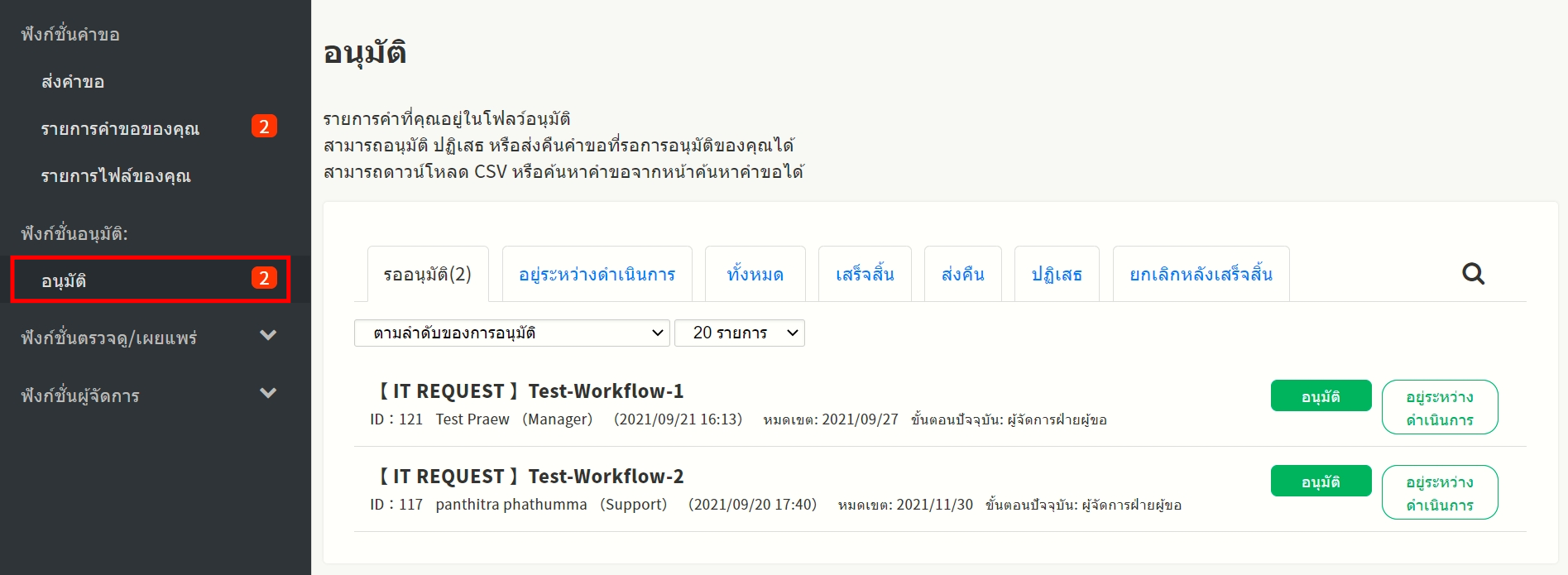Approve the Test-Workflow-2 request
This screenshot has width=1568, height=575.
click(1321, 482)
